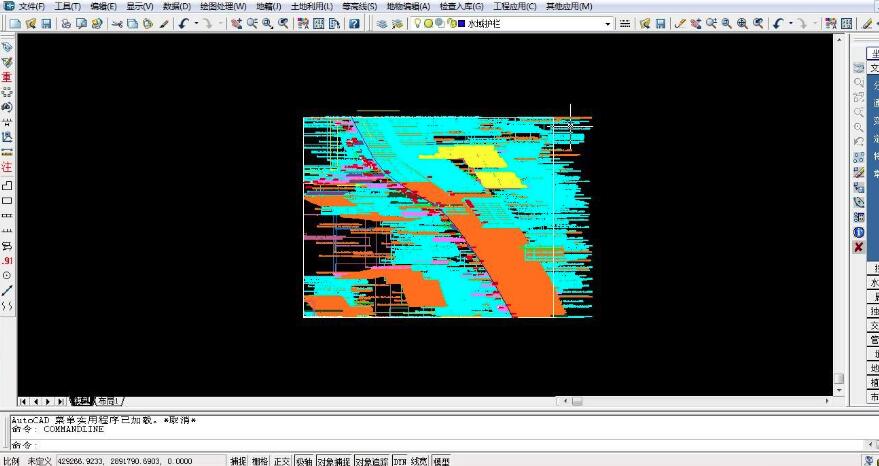
Task: Expand undo history arrow in right toolbar group
Action: click(790, 24)
